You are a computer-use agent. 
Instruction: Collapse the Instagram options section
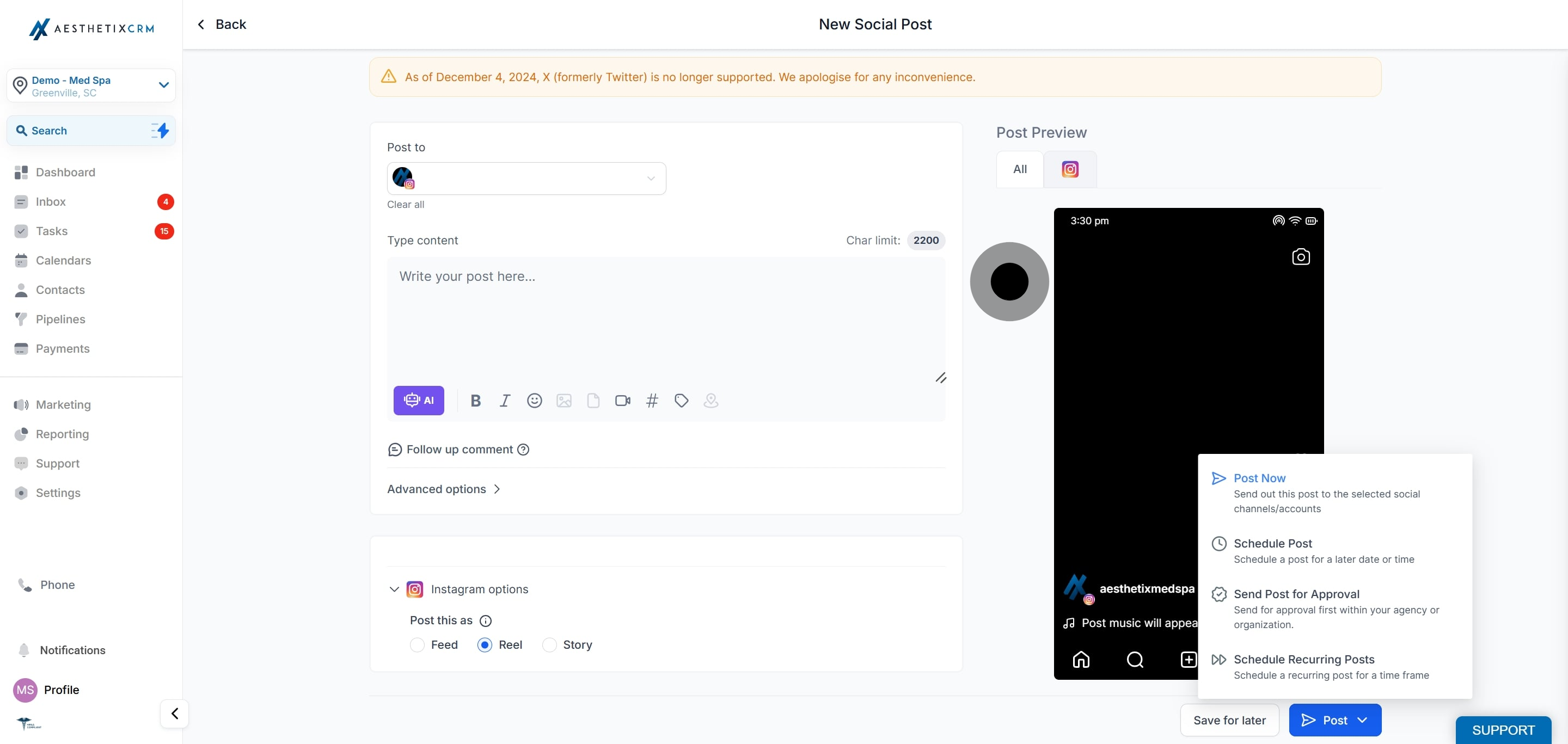[x=394, y=589]
